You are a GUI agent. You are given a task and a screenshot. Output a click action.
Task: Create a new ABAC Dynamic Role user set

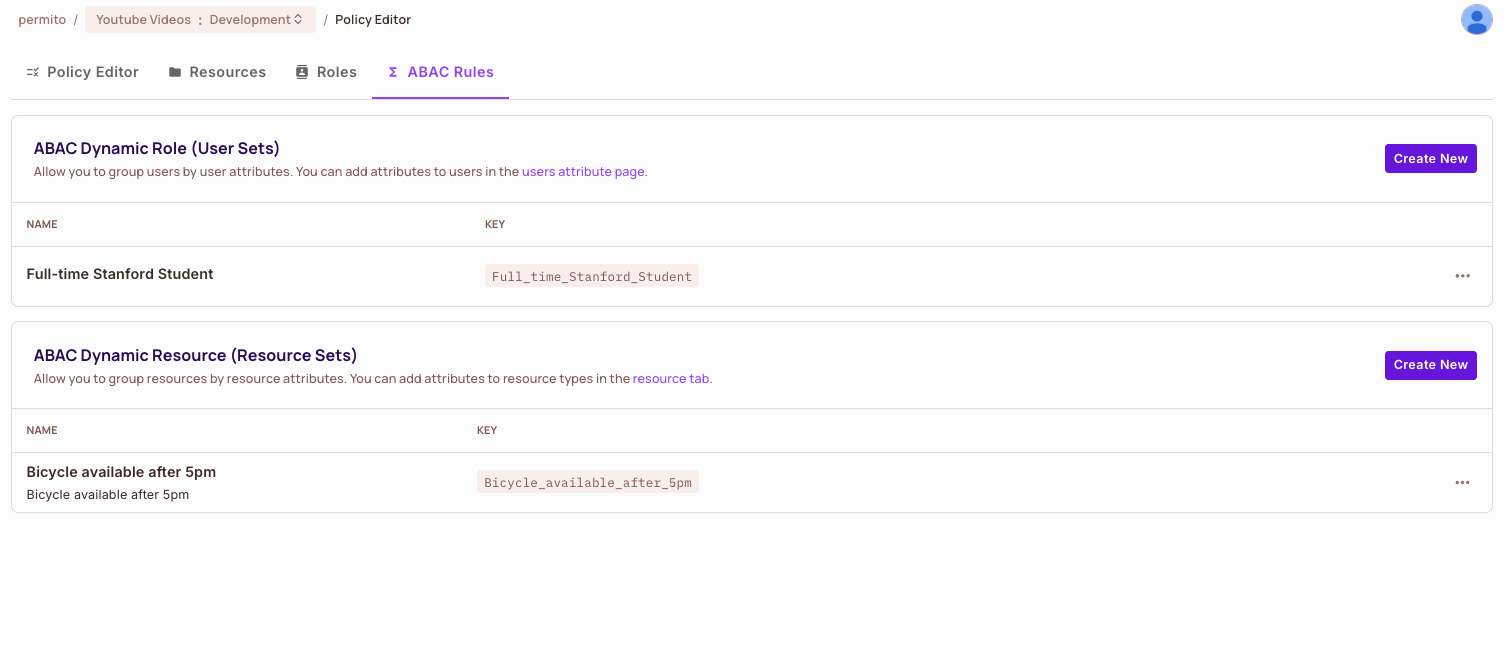(1430, 159)
